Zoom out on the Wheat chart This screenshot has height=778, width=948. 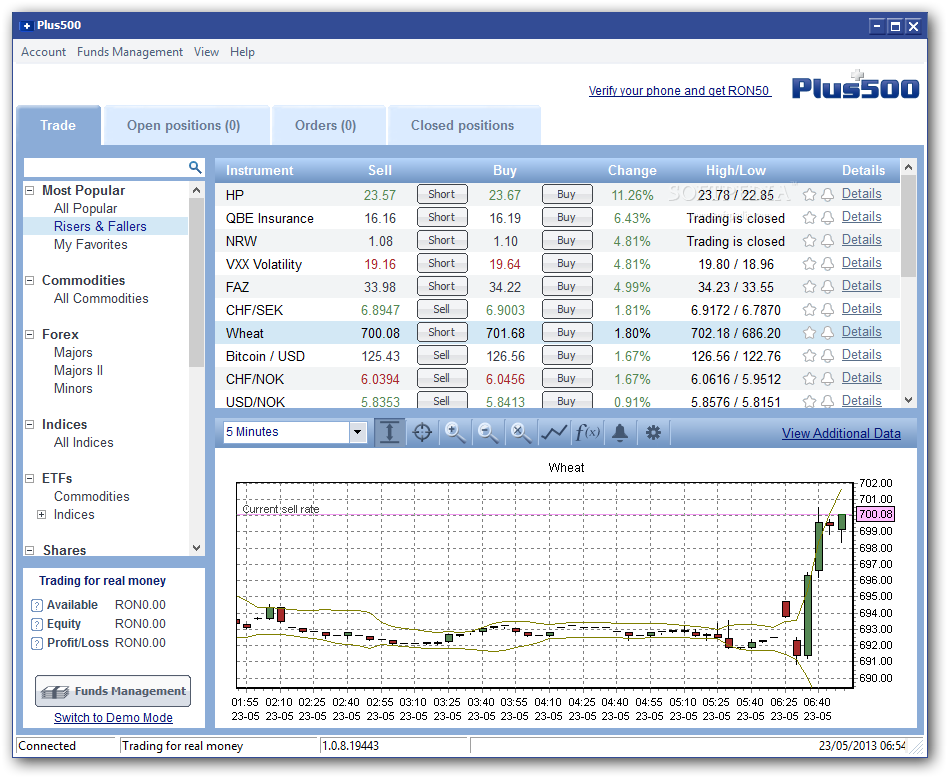487,432
